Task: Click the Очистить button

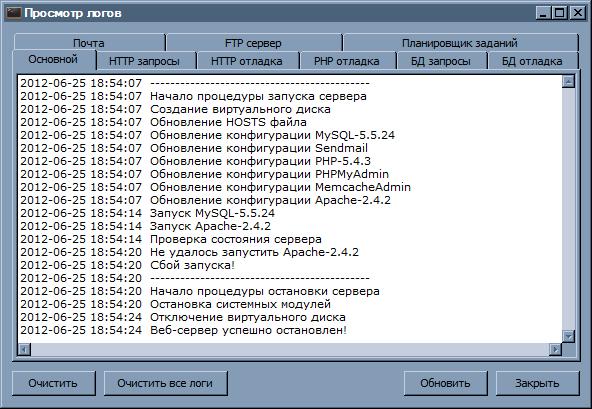Action: [53, 383]
